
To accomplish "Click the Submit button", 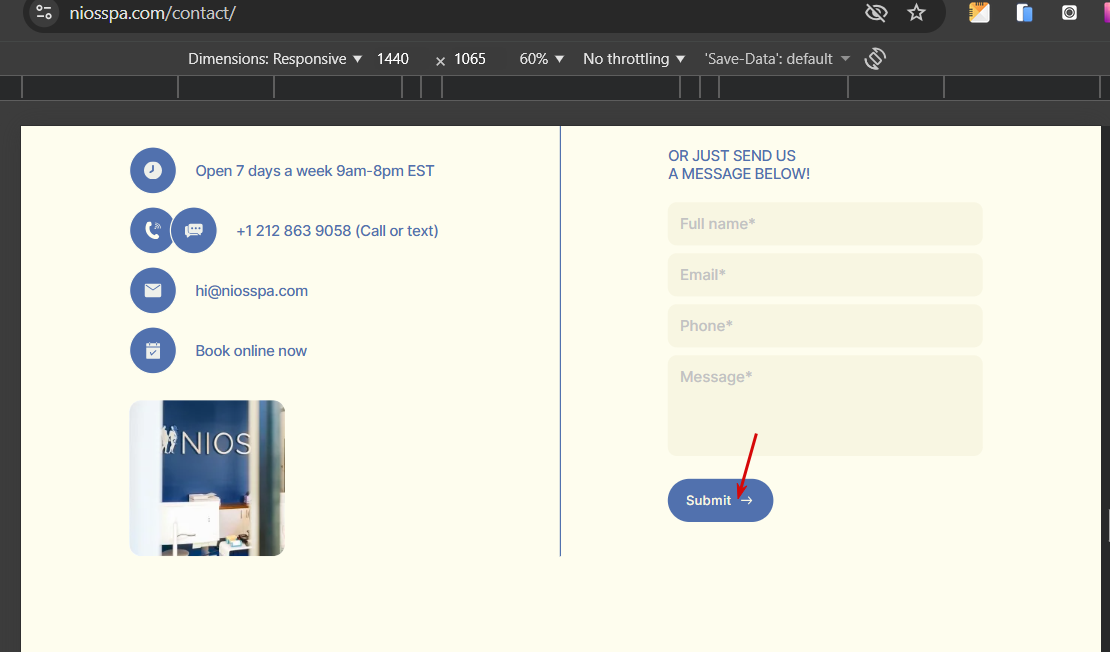I will click(x=720, y=501).
